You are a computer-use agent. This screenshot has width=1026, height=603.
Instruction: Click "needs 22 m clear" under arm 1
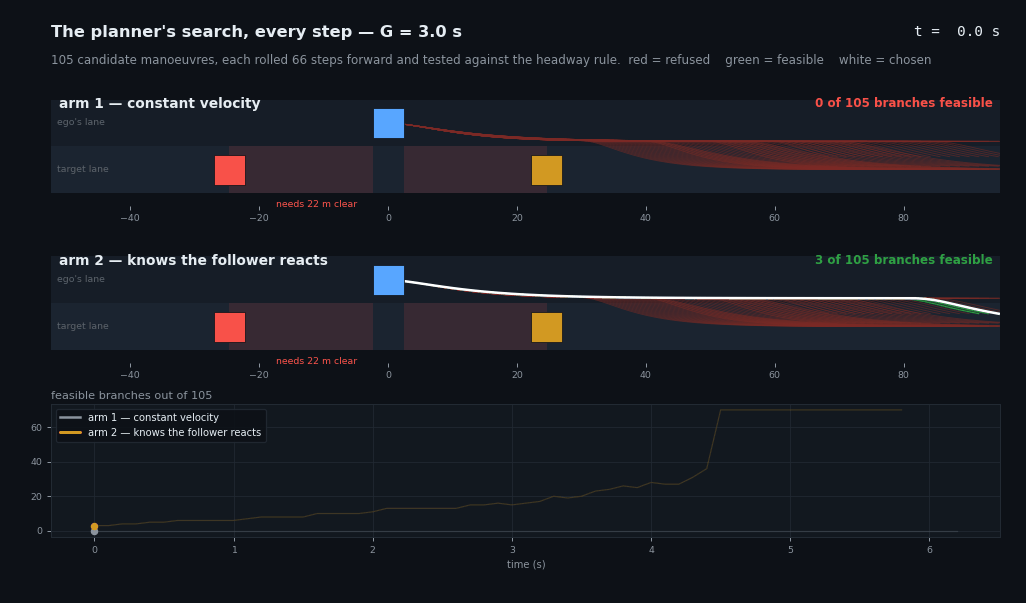317,204
